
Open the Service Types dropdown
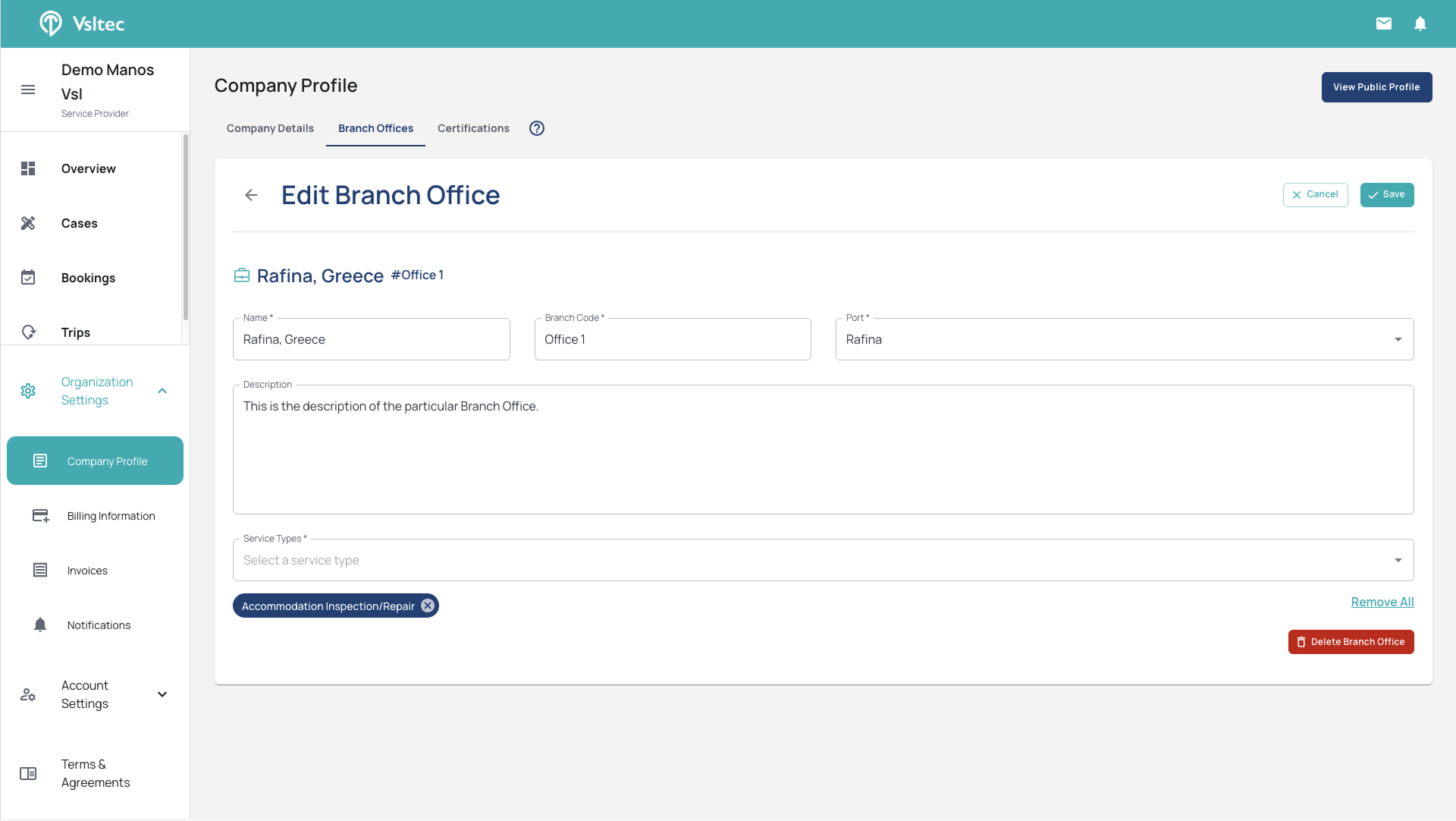click(x=1398, y=560)
